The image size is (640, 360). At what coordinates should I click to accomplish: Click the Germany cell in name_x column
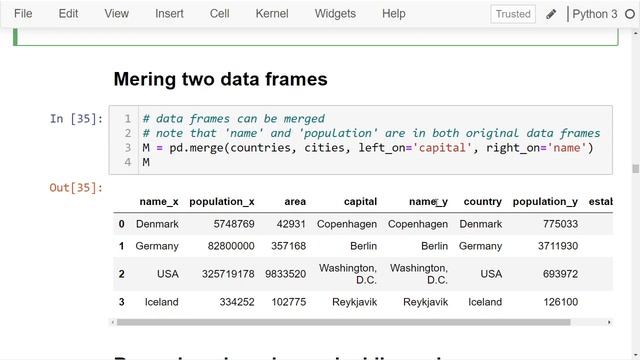pyautogui.click(x=157, y=246)
